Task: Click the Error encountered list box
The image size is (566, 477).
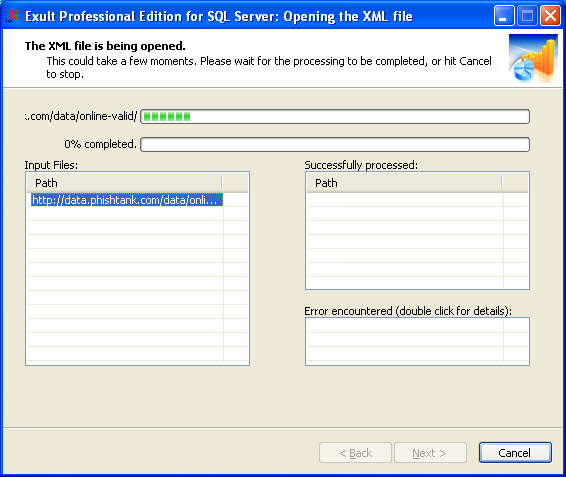Action: (x=417, y=341)
